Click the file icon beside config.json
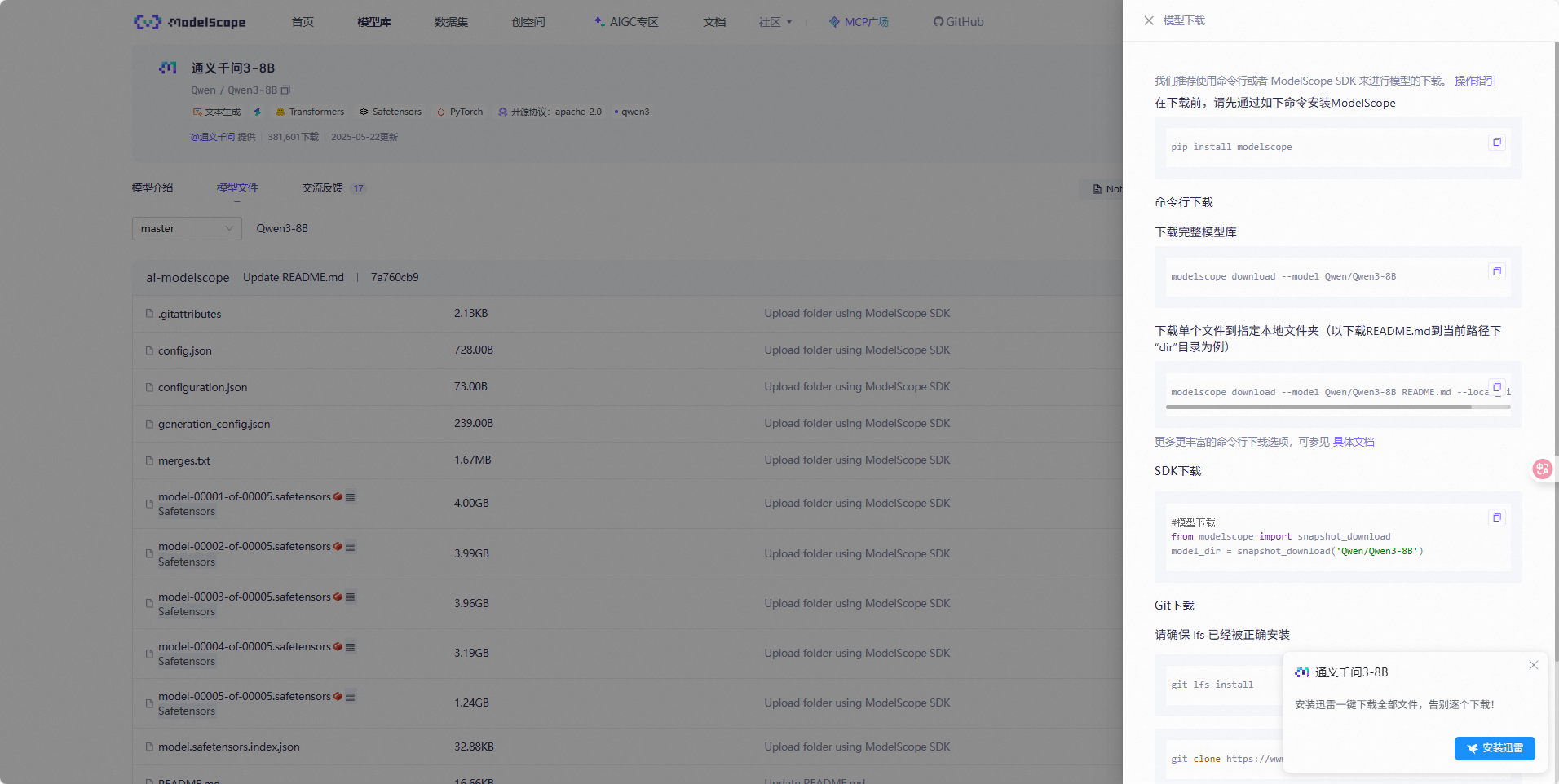Viewport: 1559px width, 784px height. pos(149,350)
